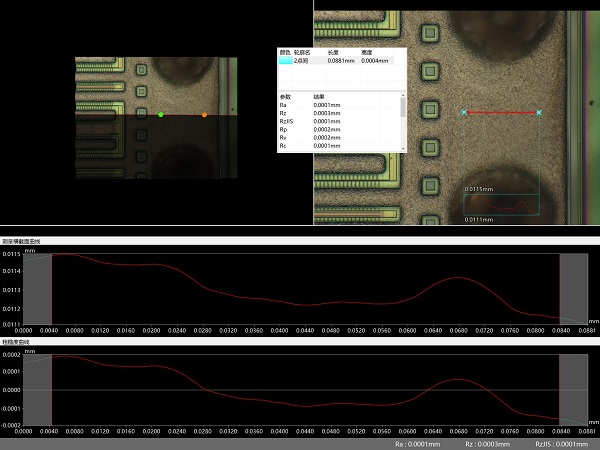Select the red measurement line on the image

point(500,112)
